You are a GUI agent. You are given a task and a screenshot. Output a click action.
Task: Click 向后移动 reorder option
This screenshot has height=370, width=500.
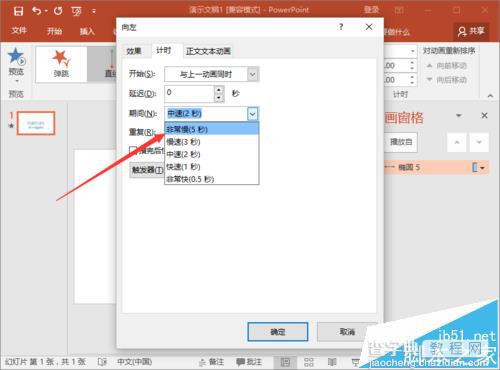pyautogui.click(x=447, y=80)
